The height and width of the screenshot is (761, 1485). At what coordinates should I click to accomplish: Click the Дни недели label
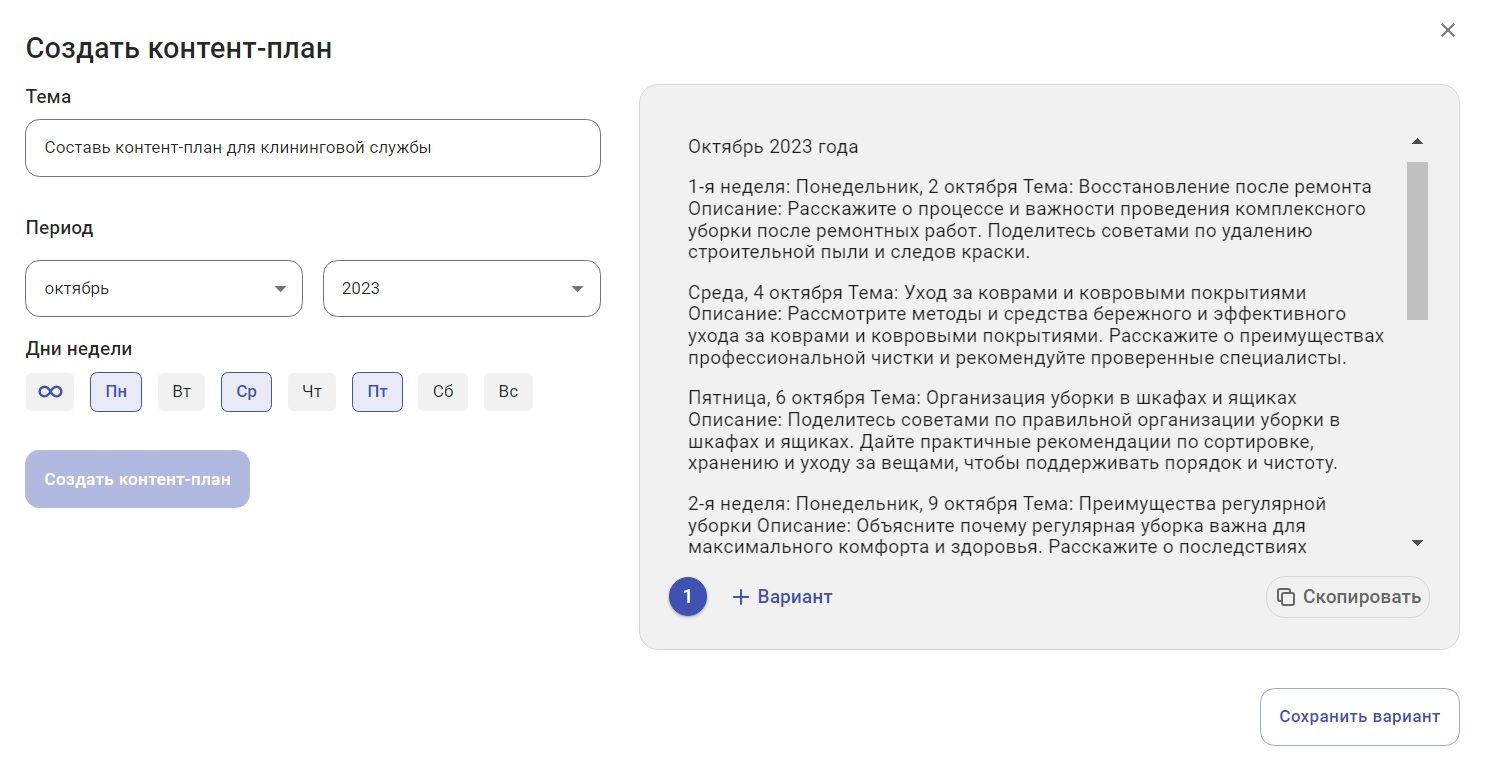[x=79, y=349]
